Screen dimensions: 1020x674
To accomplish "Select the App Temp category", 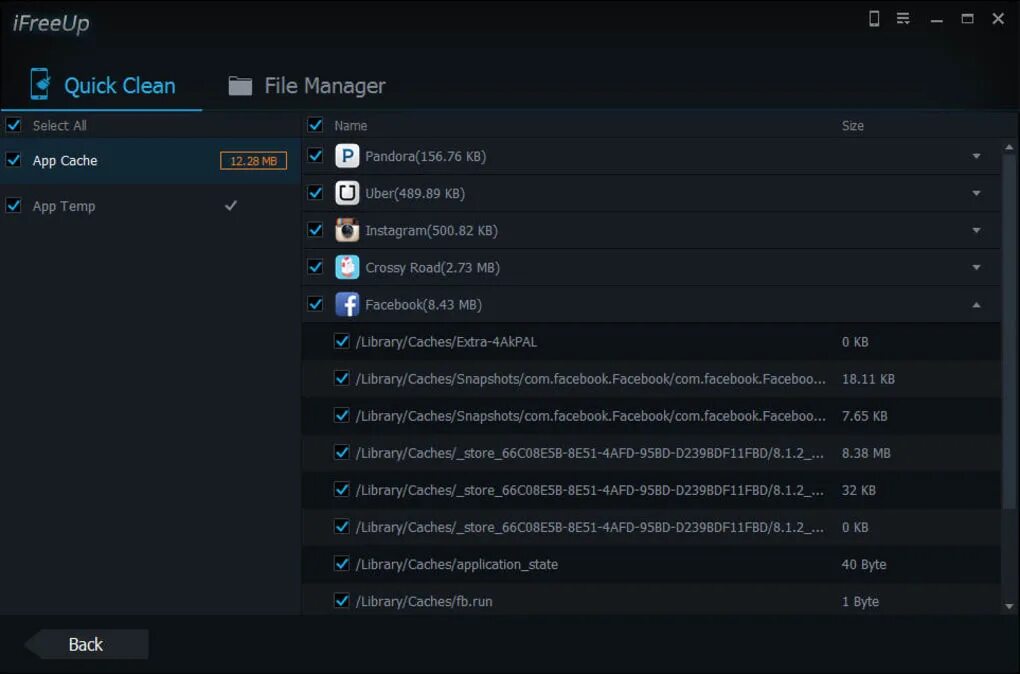I will tap(150, 206).
